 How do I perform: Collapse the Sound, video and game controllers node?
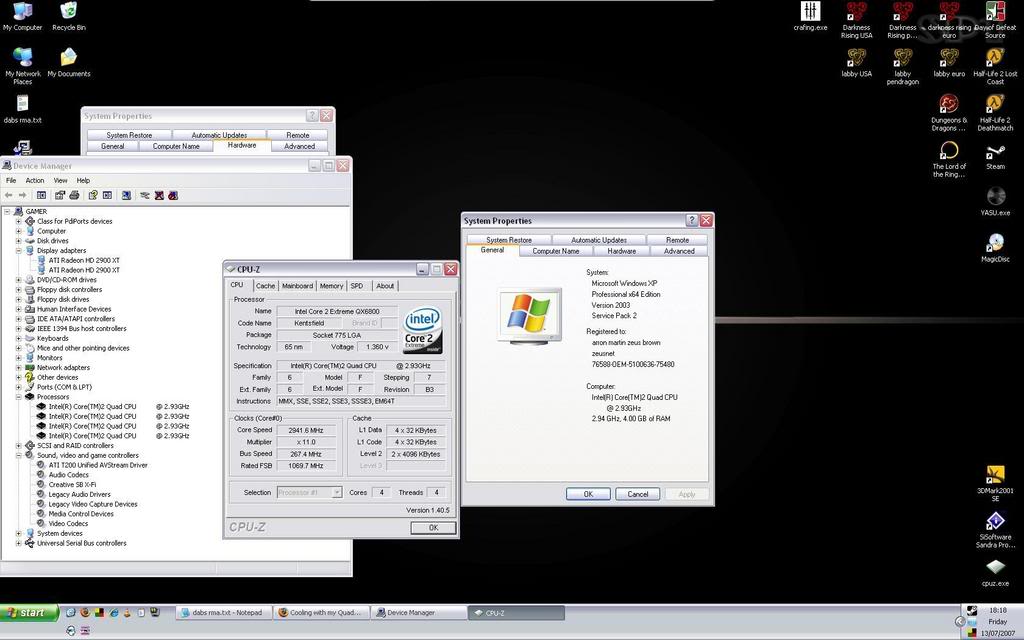[19, 455]
